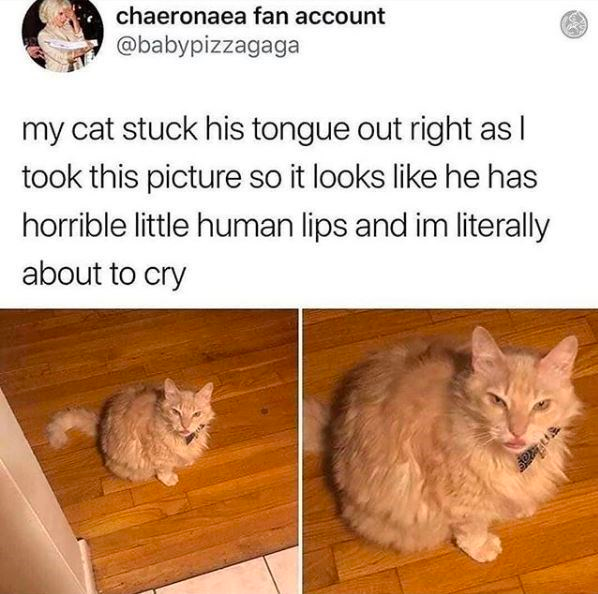Expand the left cat photo
Screen dimensions: 598x594
click(148, 451)
